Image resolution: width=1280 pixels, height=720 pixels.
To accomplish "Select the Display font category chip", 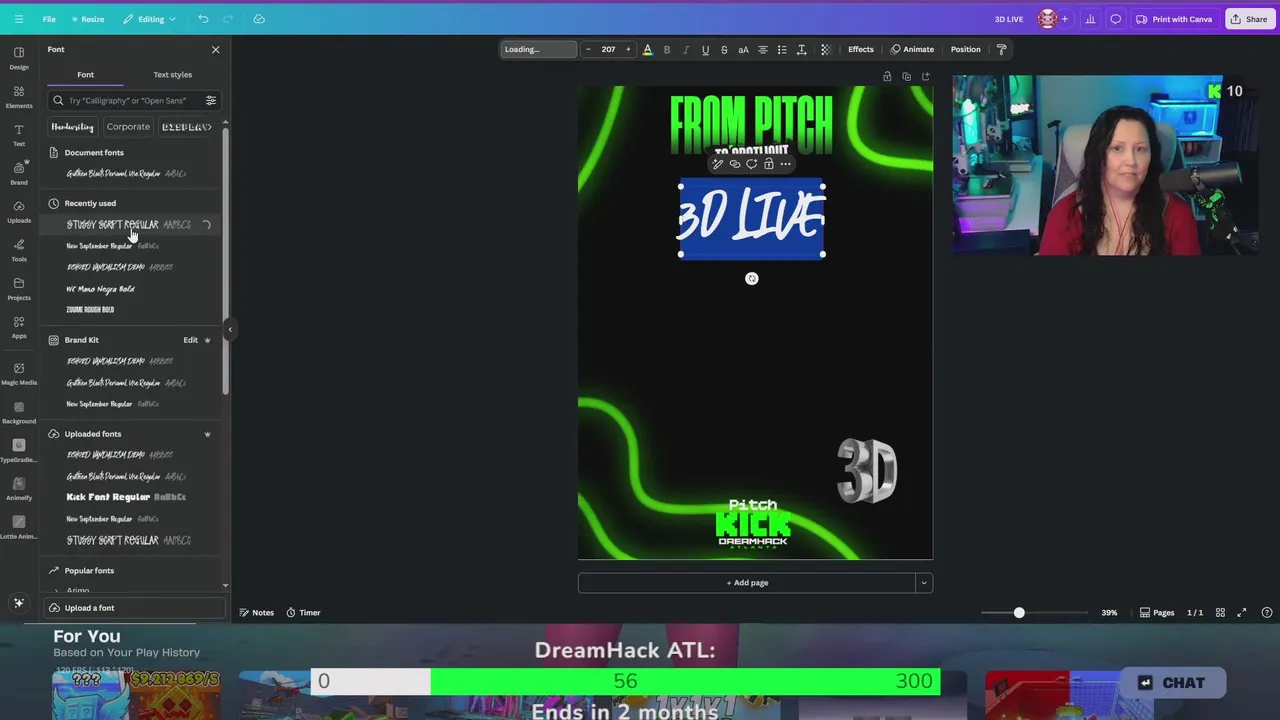I will [x=186, y=127].
